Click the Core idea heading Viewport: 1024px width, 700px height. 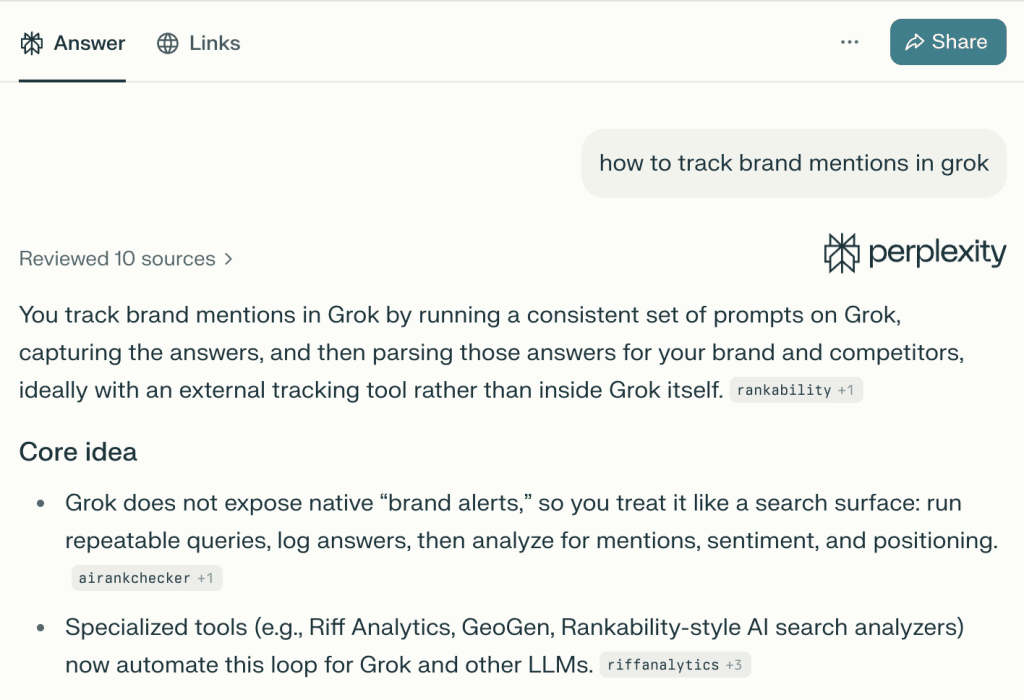(x=78, y=452)
